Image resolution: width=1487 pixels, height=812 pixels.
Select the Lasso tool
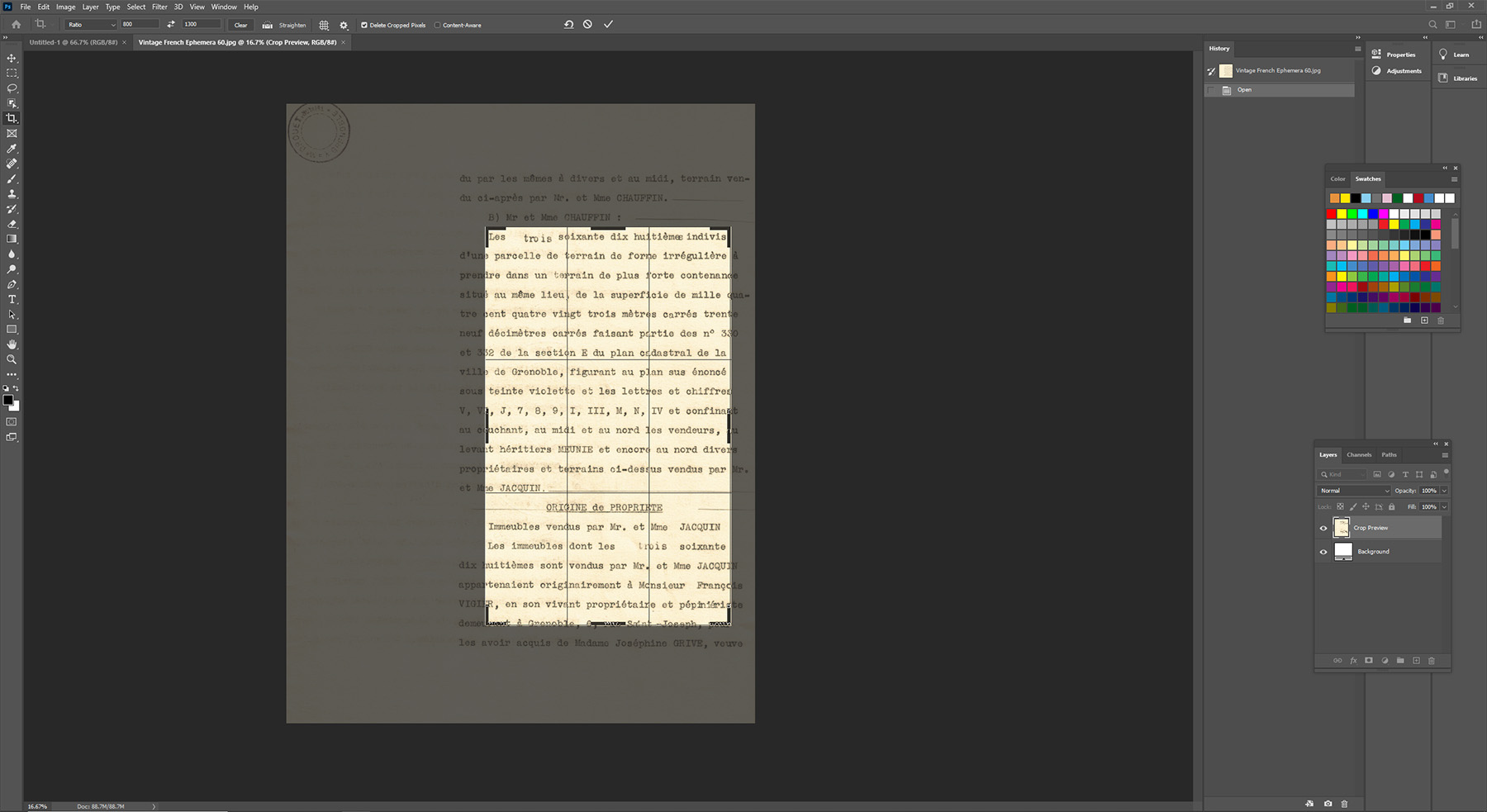coord(12,88)
